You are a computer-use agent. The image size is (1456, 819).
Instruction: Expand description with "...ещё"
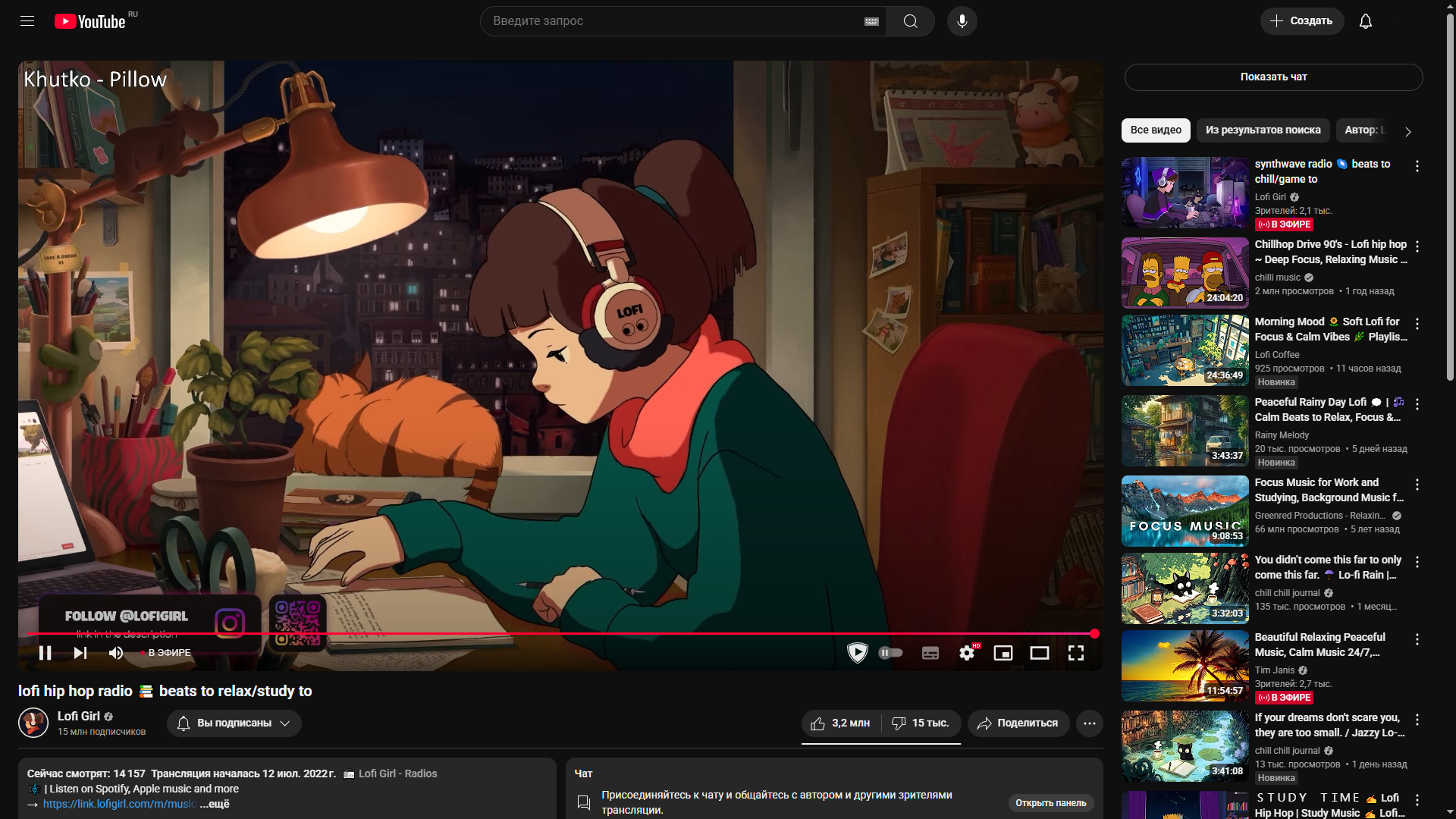[x=215, y=804]
